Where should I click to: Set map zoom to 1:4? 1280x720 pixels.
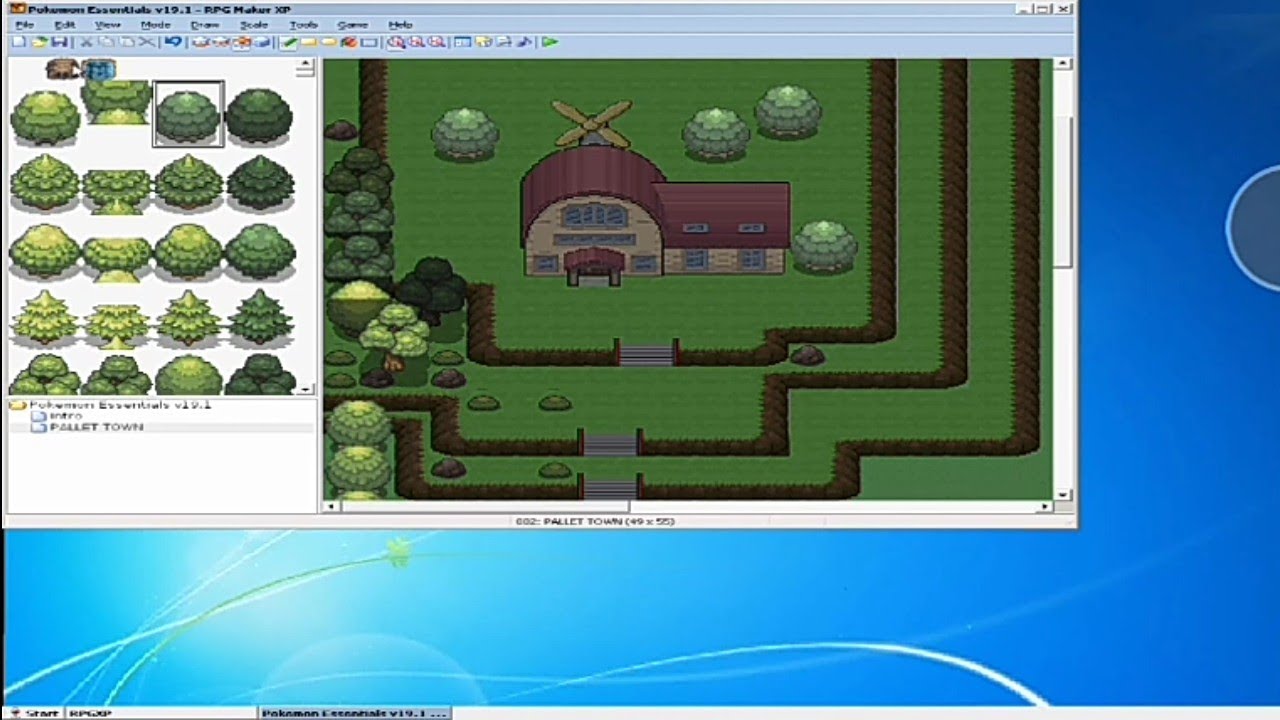[x=436, y=42]
